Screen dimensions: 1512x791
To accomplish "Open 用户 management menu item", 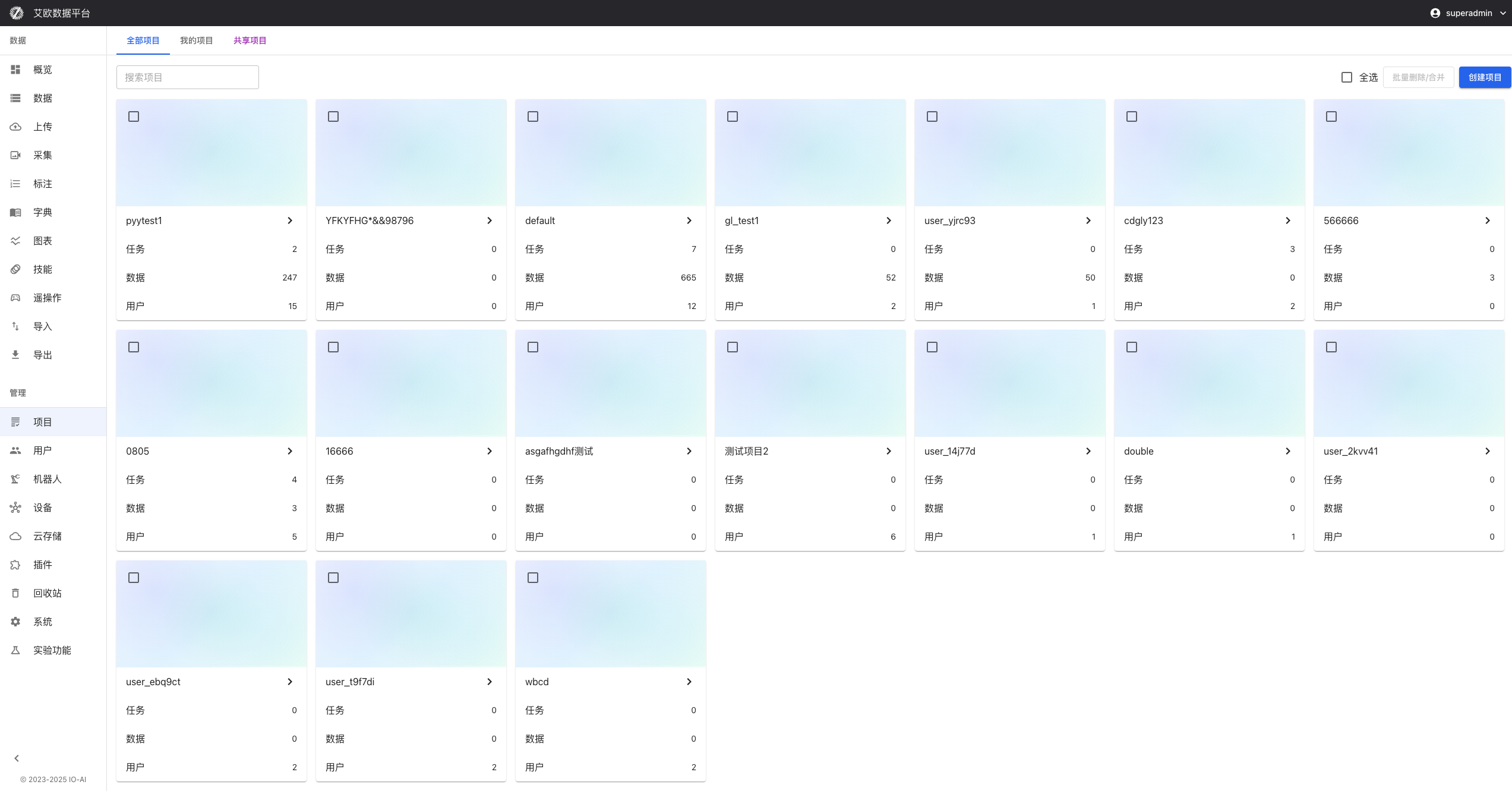I will pos(53,450).
